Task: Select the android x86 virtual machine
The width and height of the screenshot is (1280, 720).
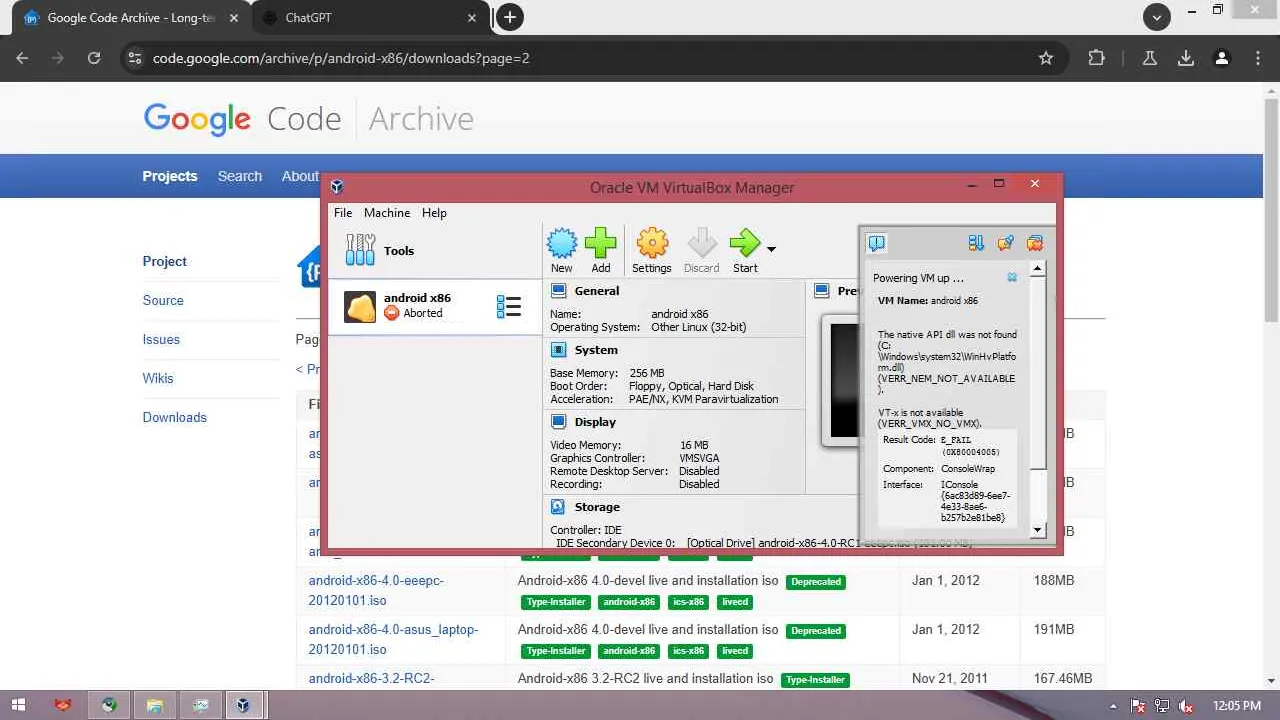Action: [x=435, y=306]
